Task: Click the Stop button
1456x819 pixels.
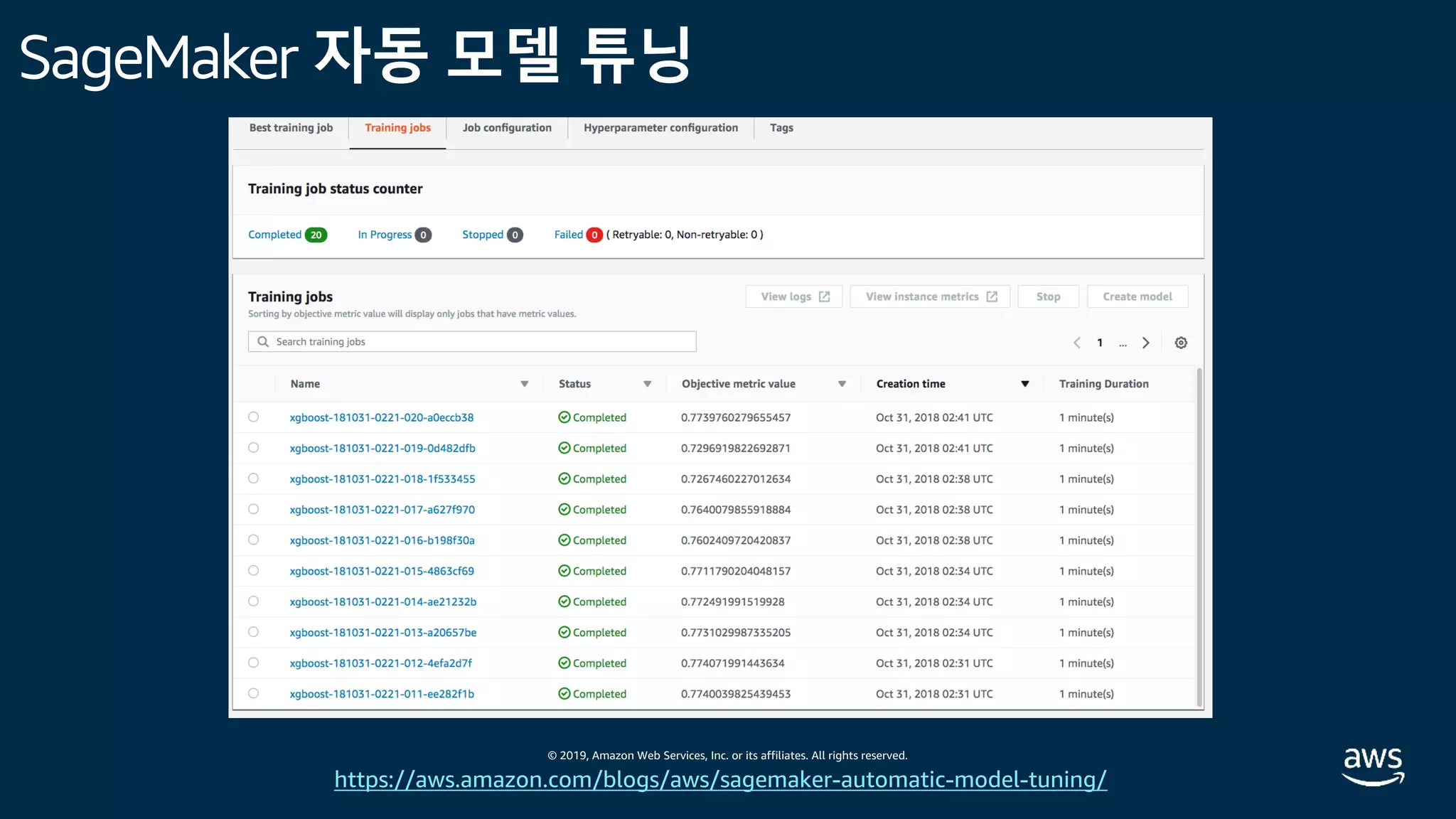Action: click(1048, 296)
